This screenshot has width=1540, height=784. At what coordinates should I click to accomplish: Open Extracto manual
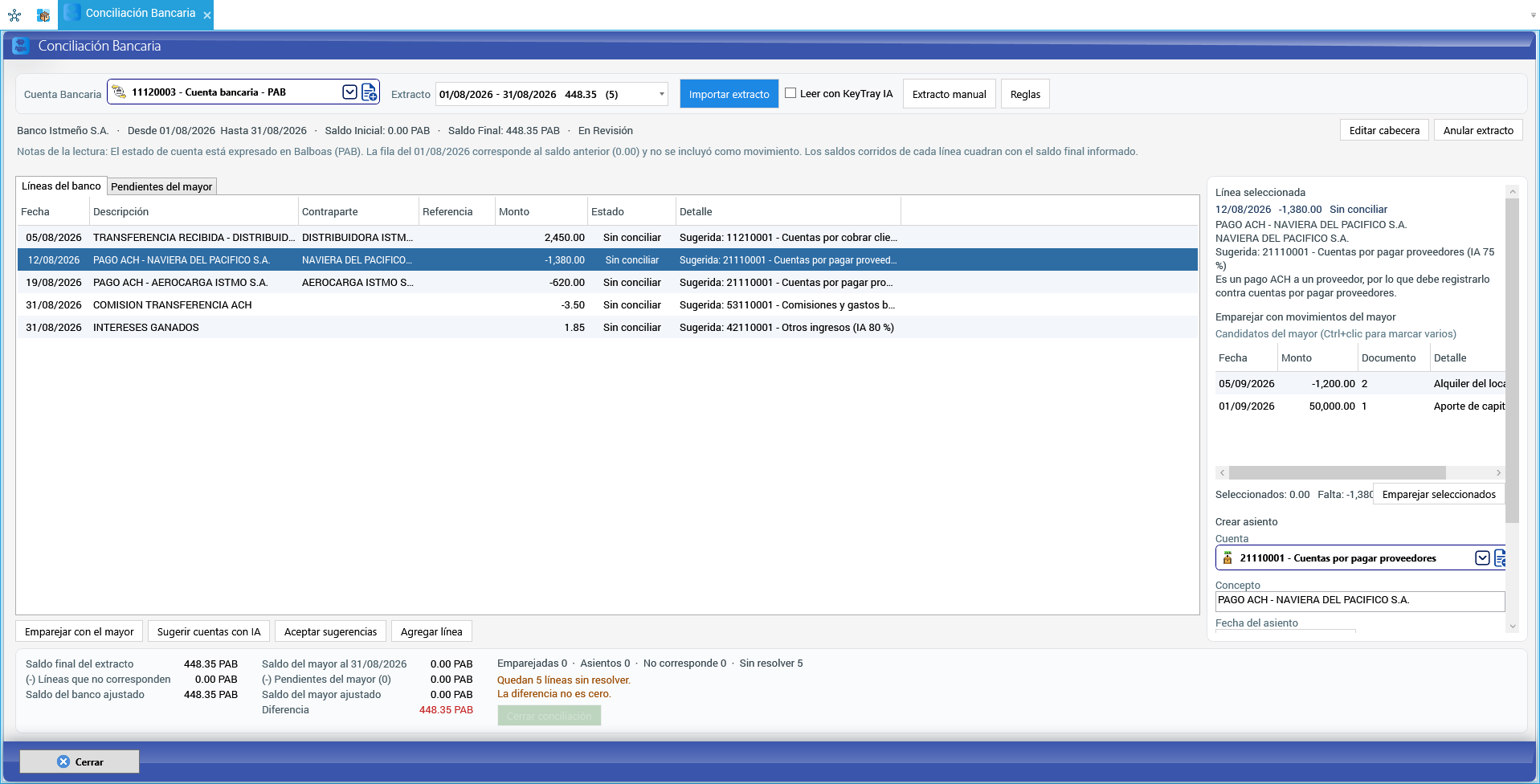[x=949, y=94]
